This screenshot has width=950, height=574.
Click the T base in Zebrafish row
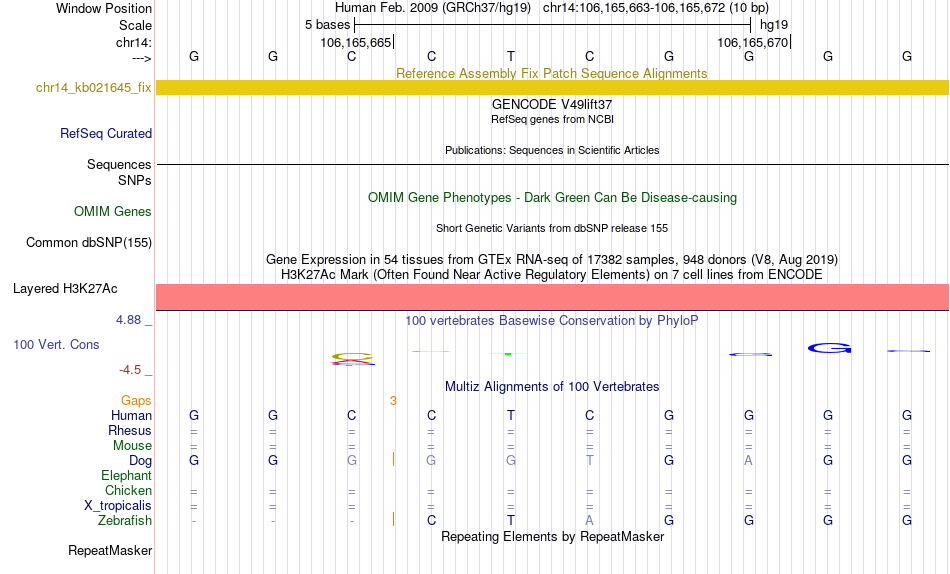[511, 520]
